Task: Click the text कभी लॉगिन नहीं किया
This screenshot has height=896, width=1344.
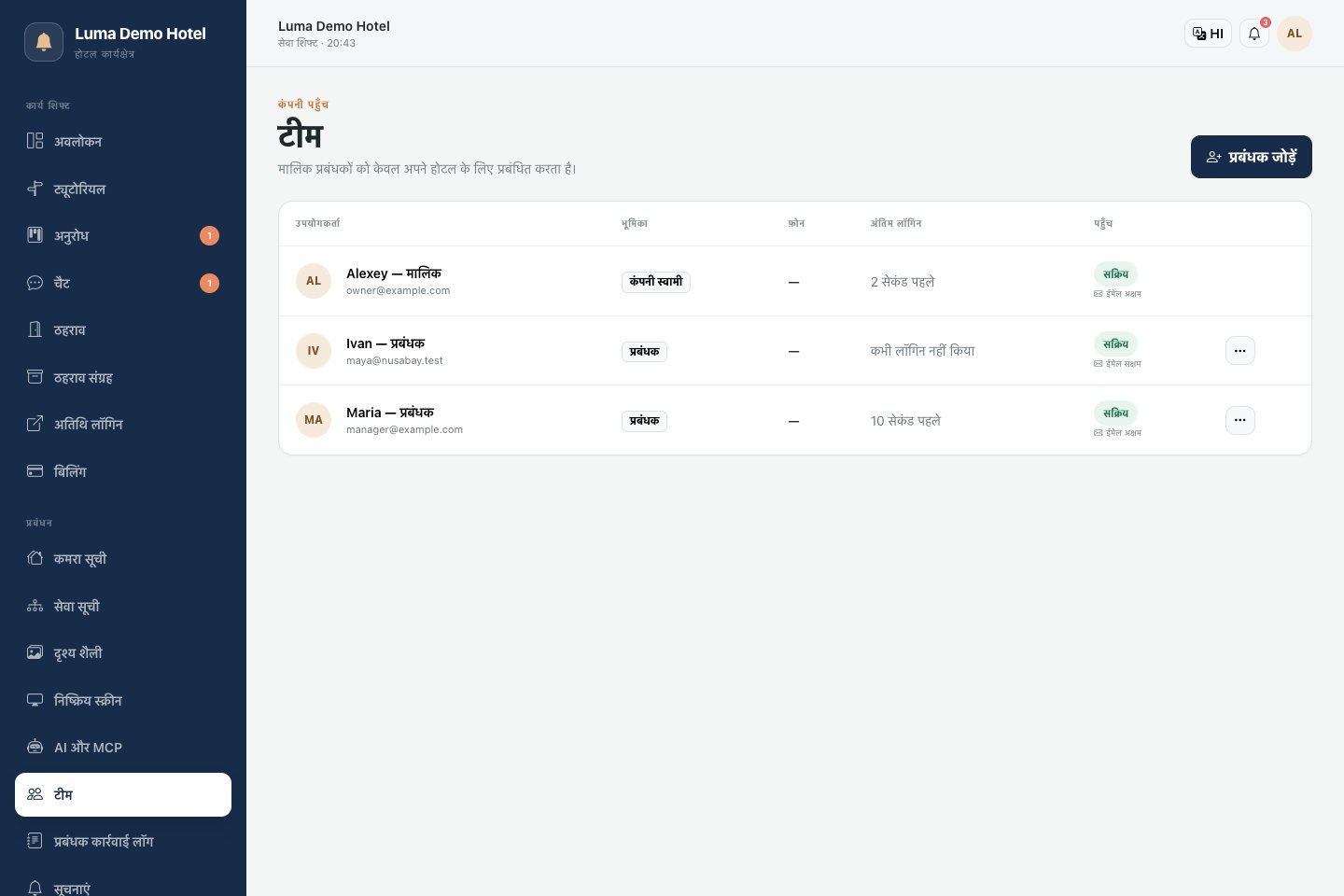Action: (x=922, y=351)
